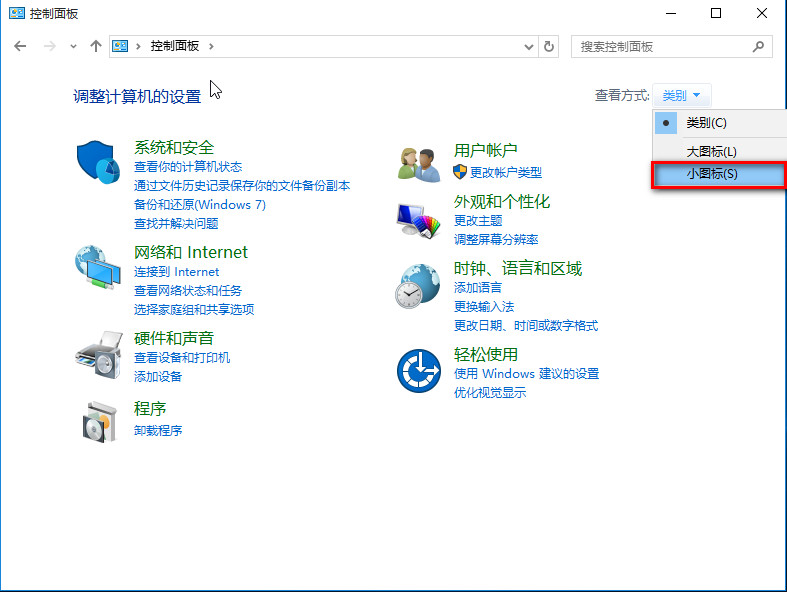Open 硬件和声音 category
787x592 pixels.
coord(174,338)
